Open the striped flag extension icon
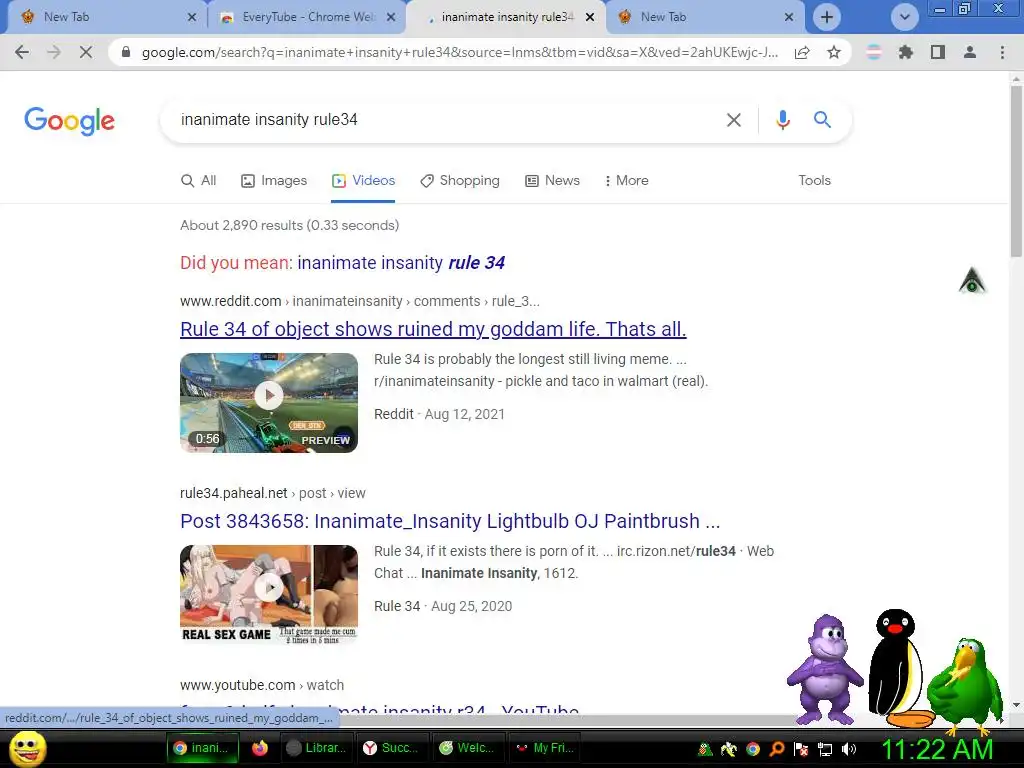This screenshot has width=1024, height=768. (x=873, y=52)
